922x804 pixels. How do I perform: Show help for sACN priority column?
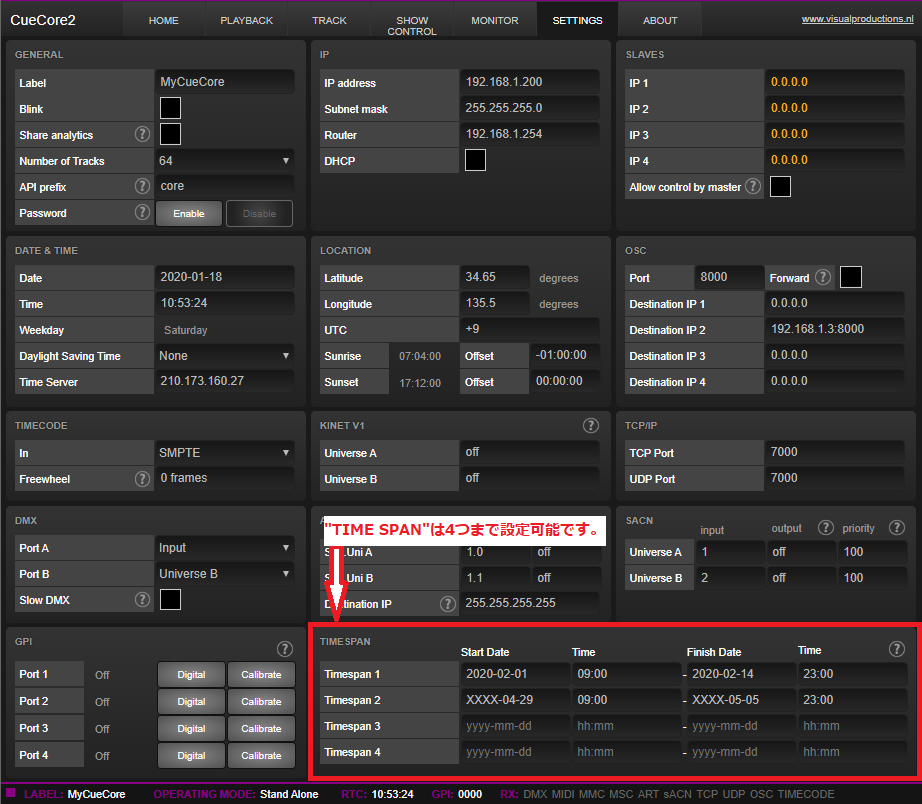896,528
